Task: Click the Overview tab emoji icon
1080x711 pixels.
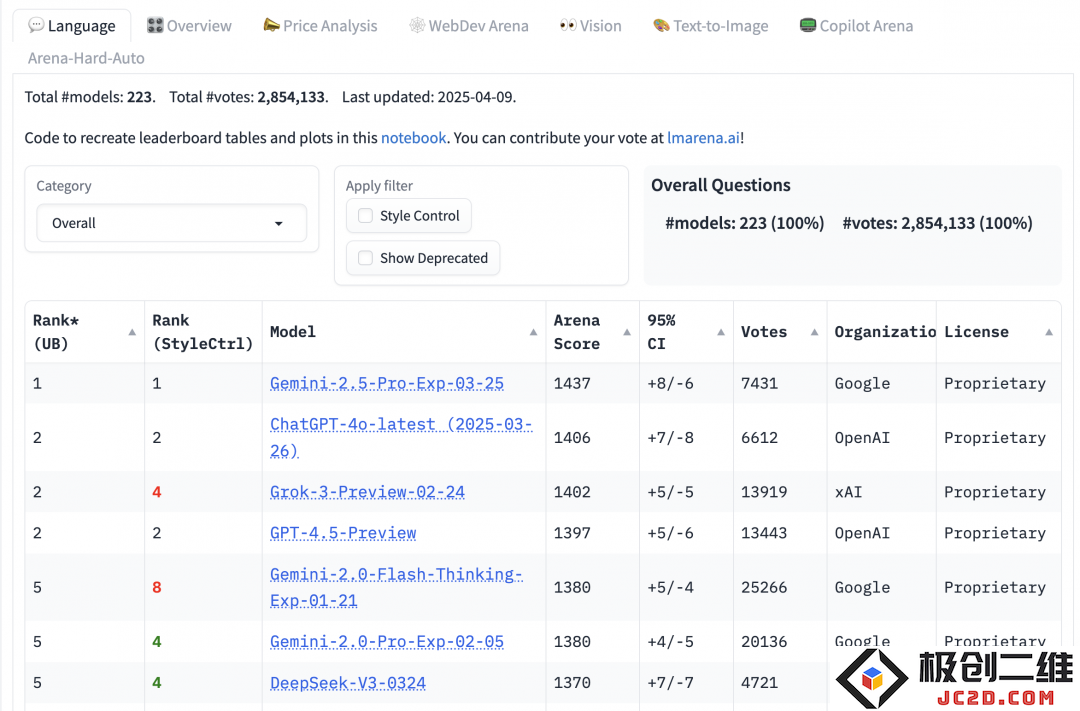Action: 155,25
